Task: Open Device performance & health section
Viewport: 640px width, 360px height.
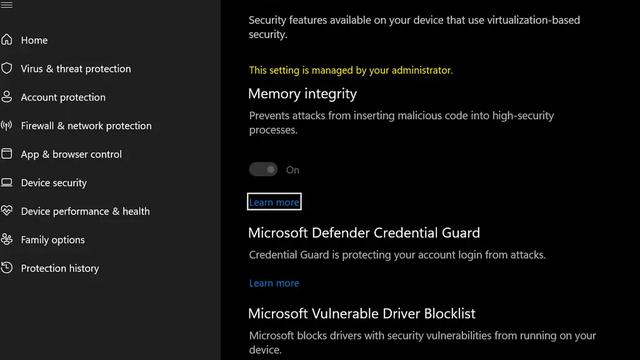Action: 85,211
